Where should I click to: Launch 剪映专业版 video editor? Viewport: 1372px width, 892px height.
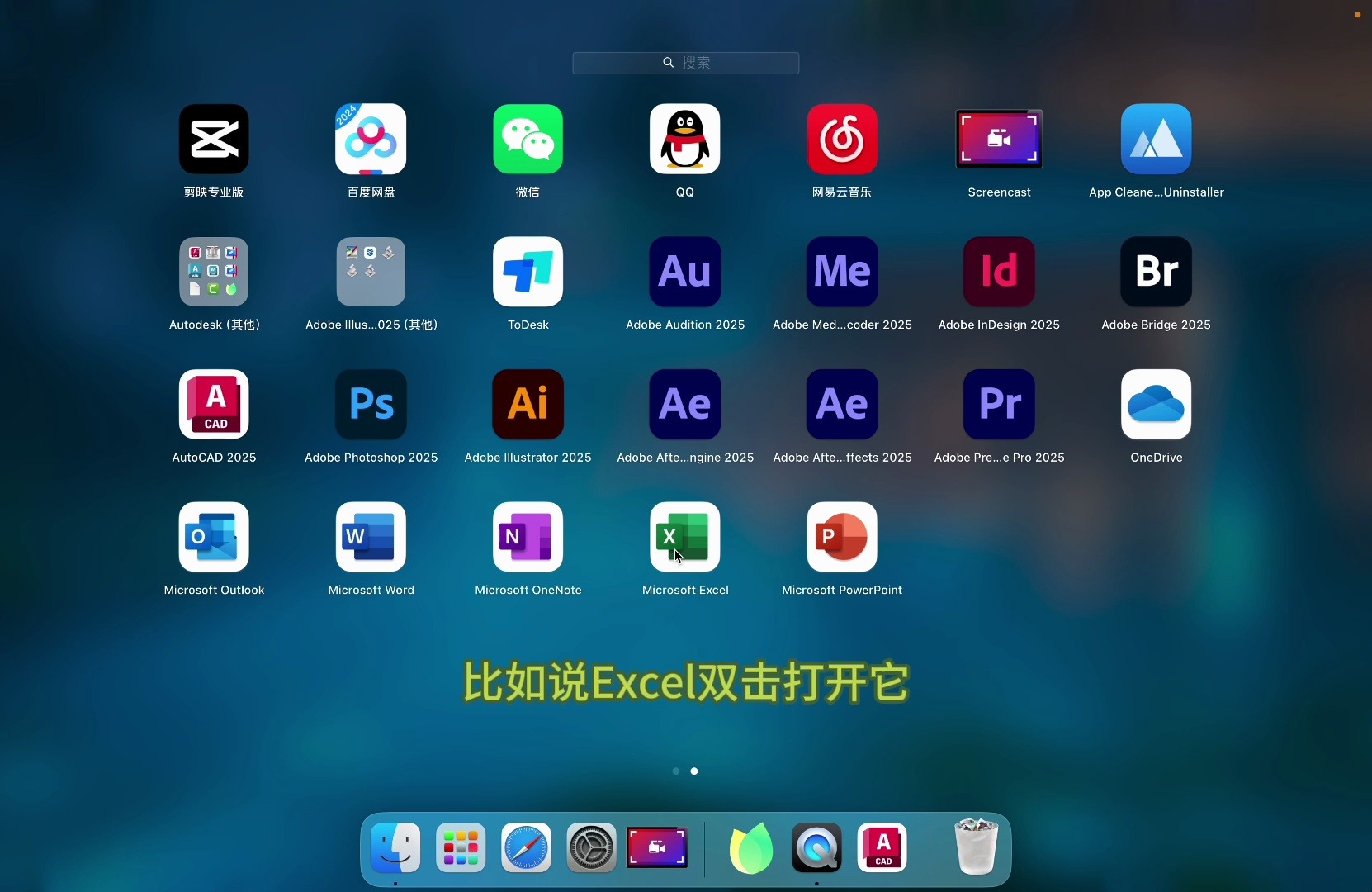(x=214, y=139)
